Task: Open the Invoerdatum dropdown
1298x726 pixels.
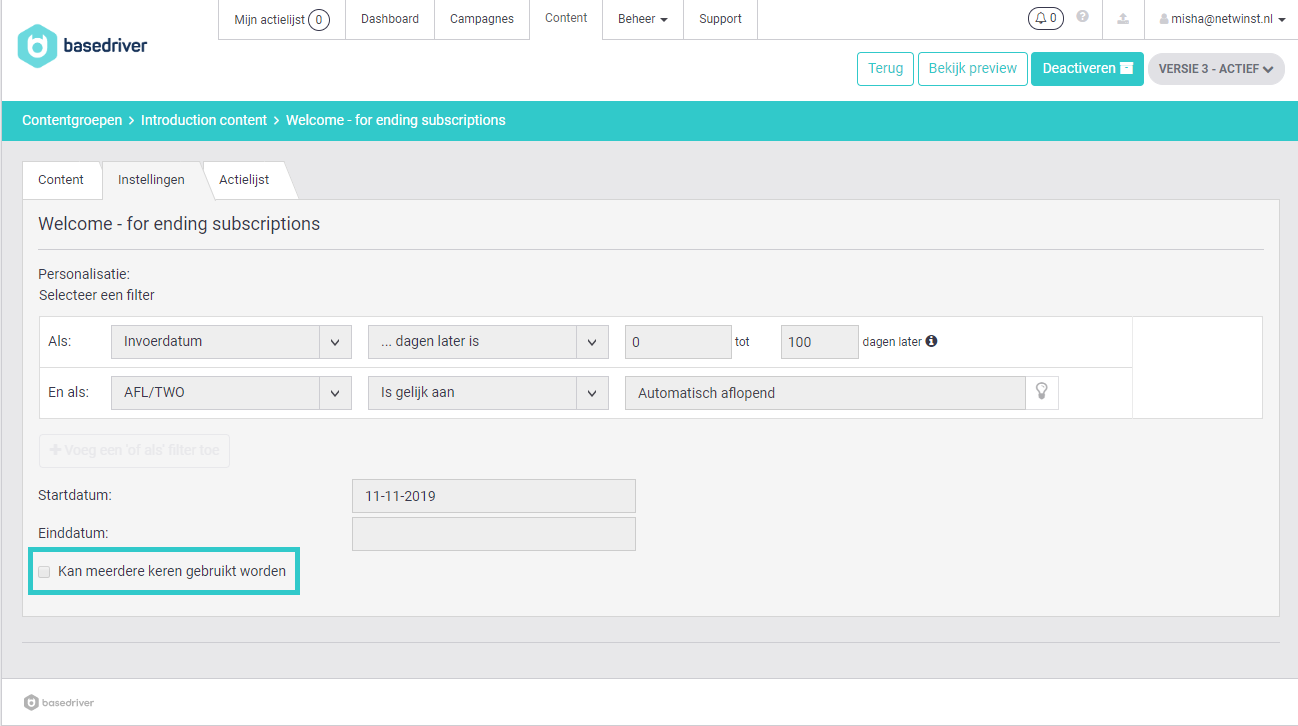Action: tap(231, 341)
